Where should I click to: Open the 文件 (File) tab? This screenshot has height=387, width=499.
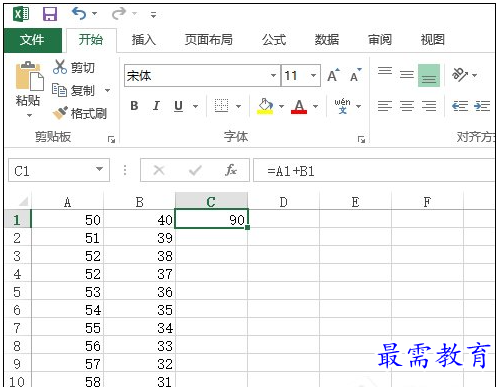[x=32, y=40]
